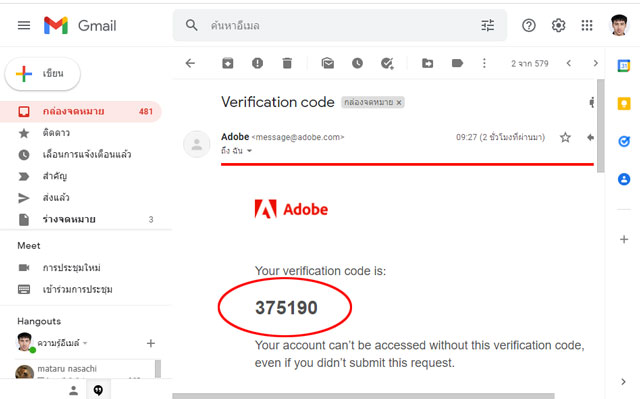Expand recipient details next to ถึง ฉัน

tap(249, 151)
